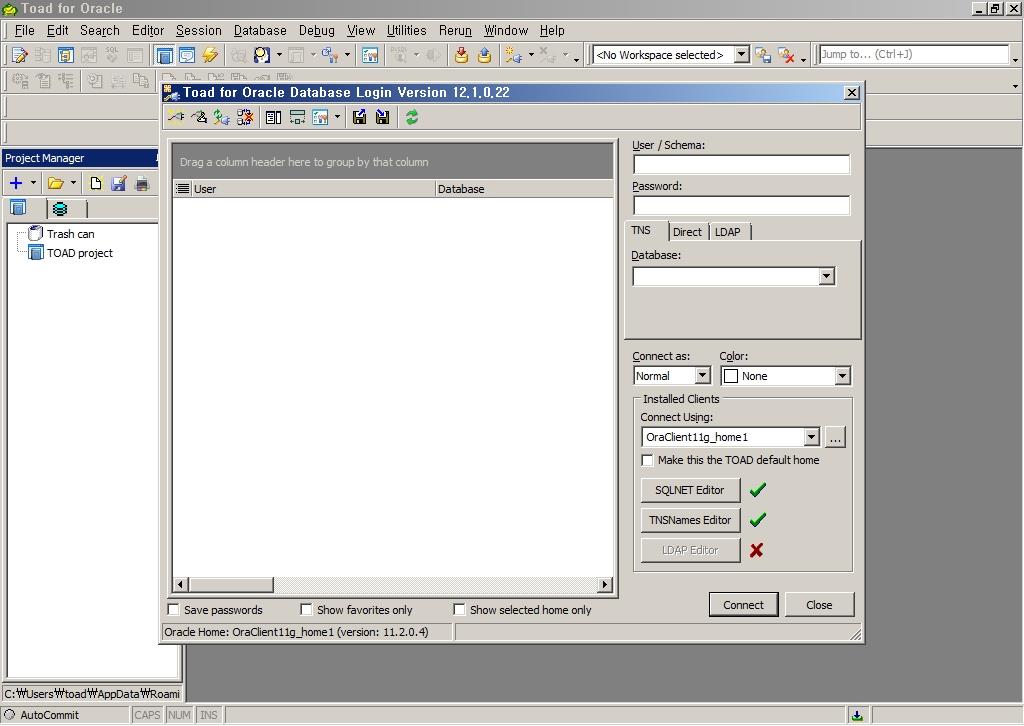Expand the Database dropdown list
The height and width of the screenshot is (726, 1024).
826,276
